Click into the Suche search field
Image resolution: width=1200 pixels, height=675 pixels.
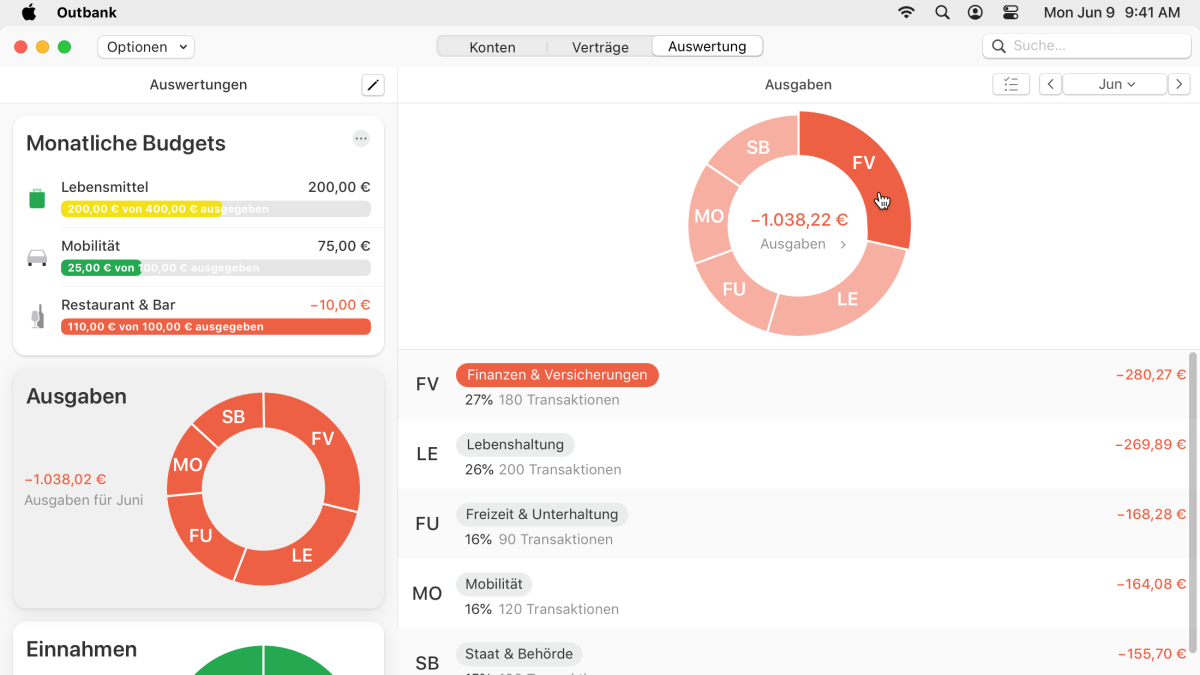(1086, 46)
